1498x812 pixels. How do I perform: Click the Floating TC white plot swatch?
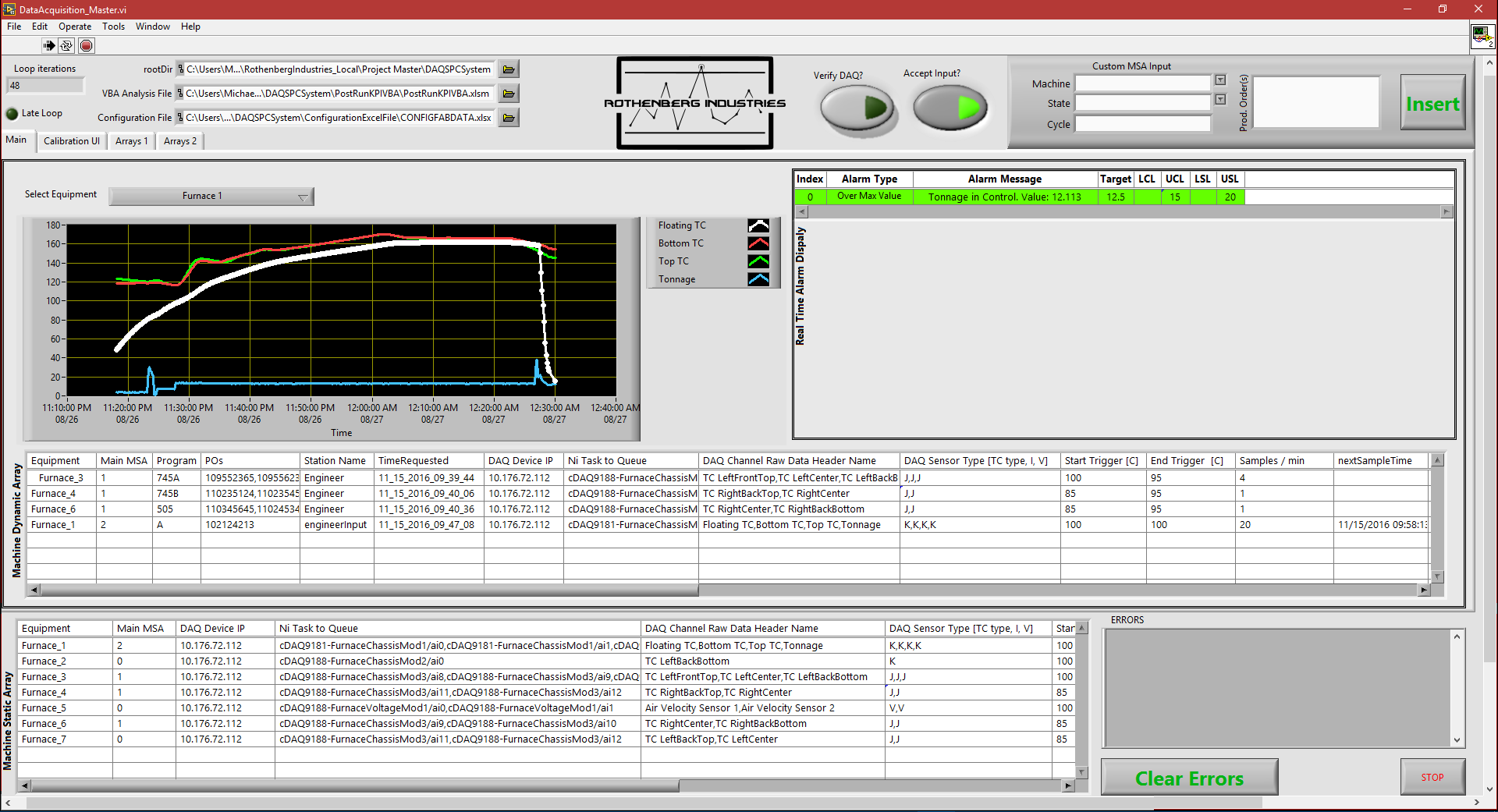coord(758,225)
